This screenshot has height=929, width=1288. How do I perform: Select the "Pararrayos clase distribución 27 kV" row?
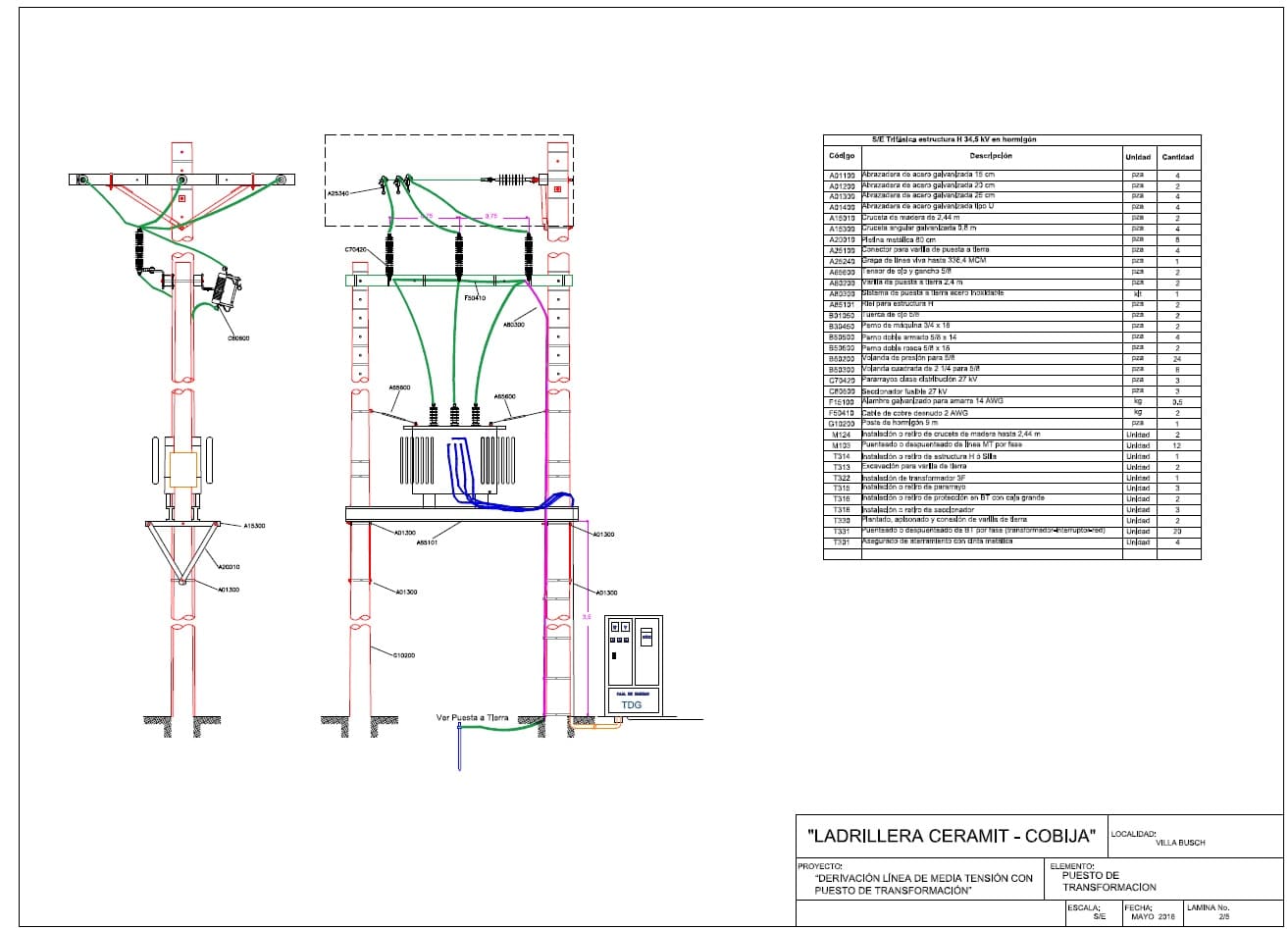(991, 380)
